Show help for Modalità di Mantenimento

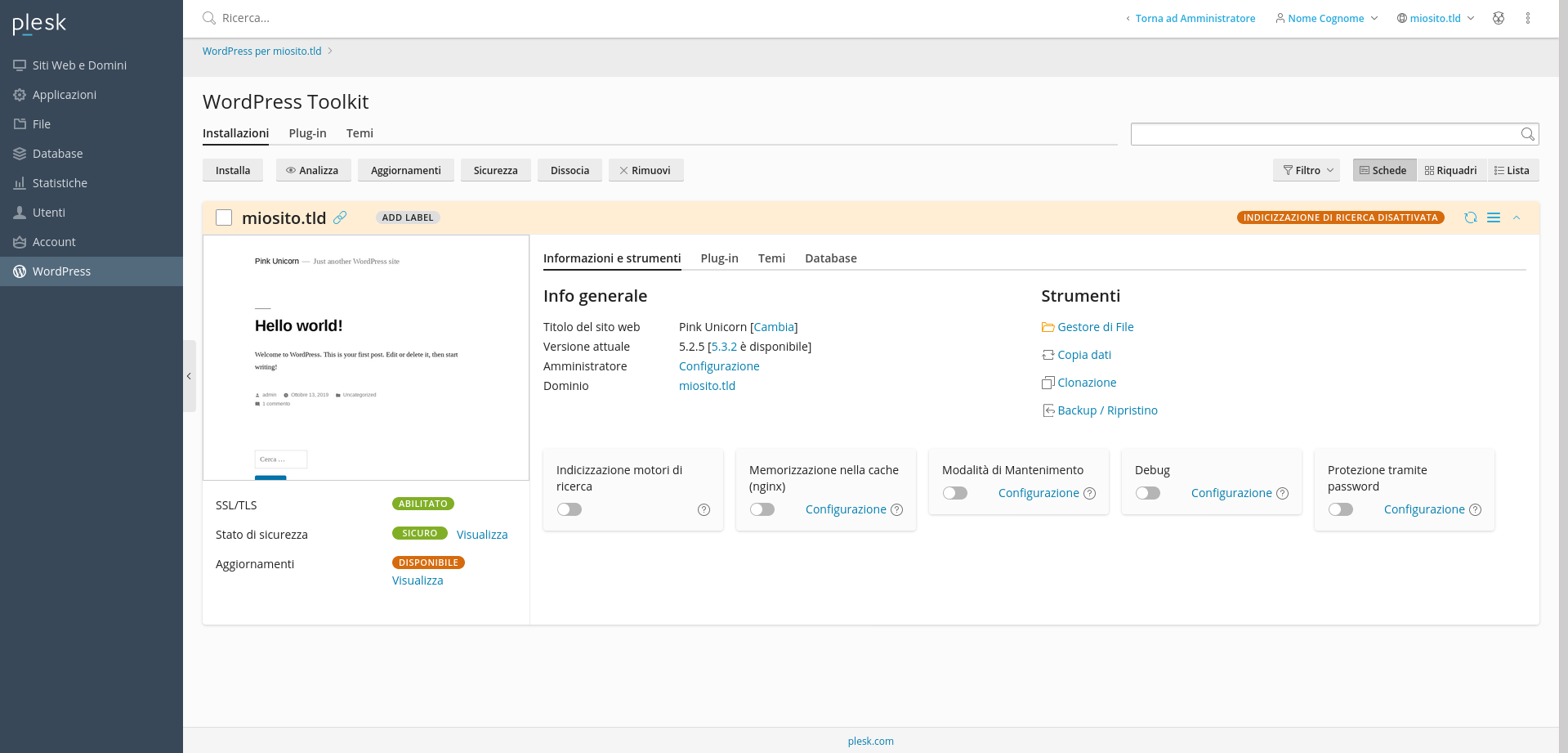pos(1089,494)
